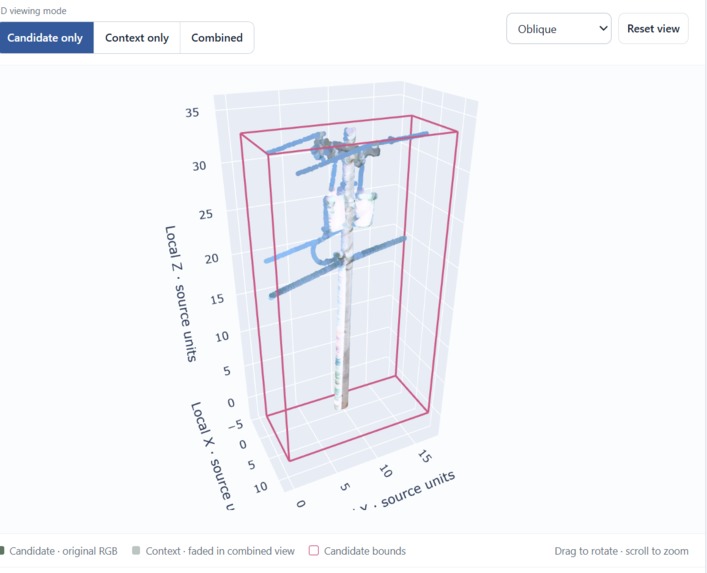Click the Candidate original RGB legend swatch
The image size is (707, 573).
2,550
